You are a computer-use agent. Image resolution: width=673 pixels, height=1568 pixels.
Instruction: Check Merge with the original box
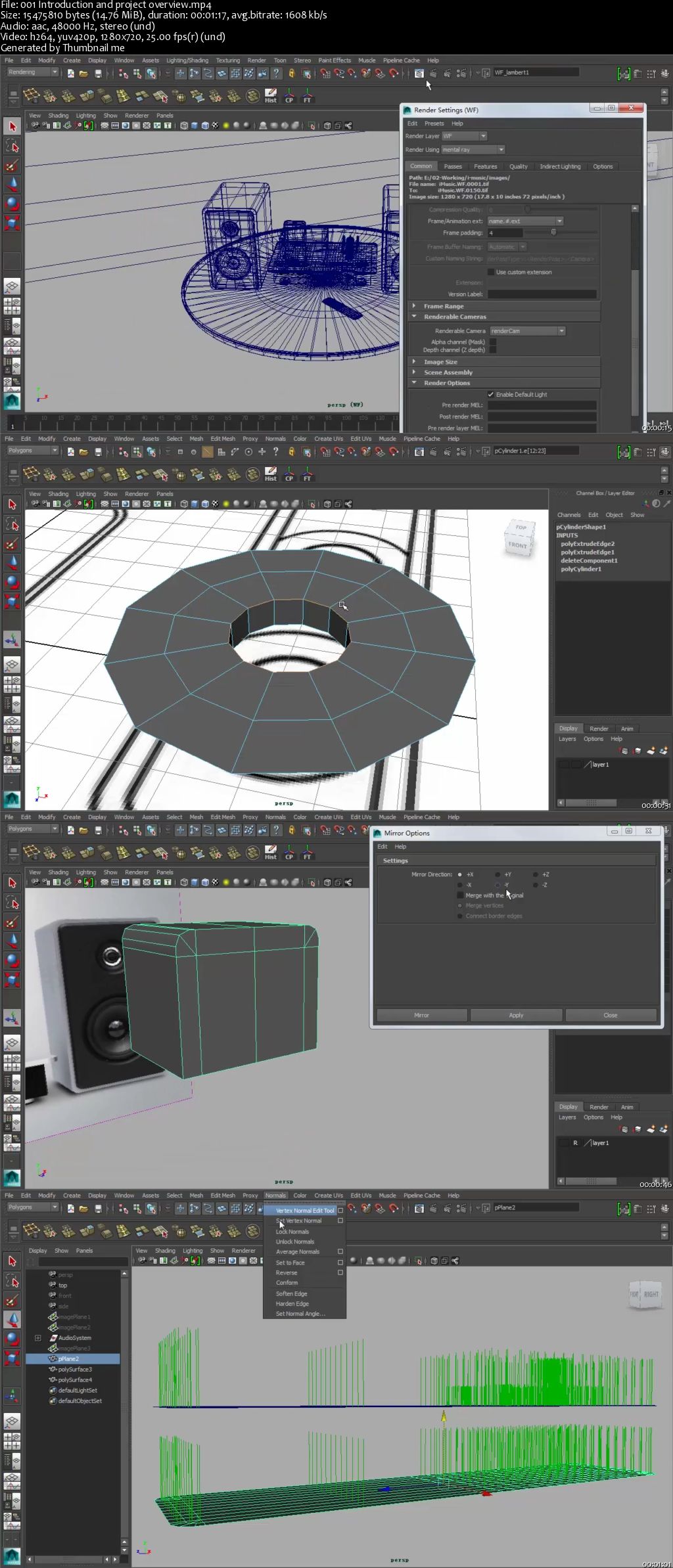coord(460,895)
